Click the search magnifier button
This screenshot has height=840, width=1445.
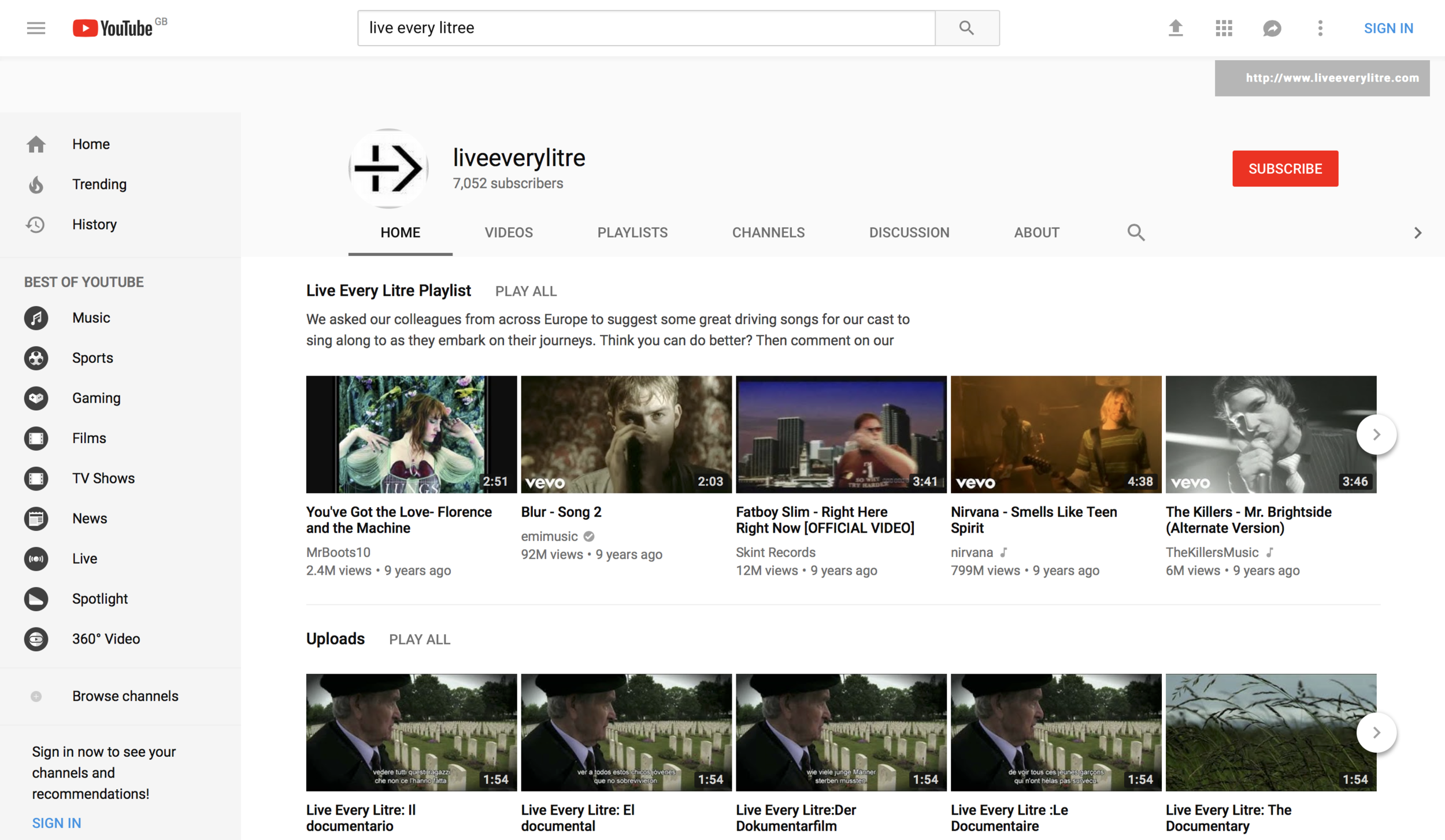coord(967,28)
